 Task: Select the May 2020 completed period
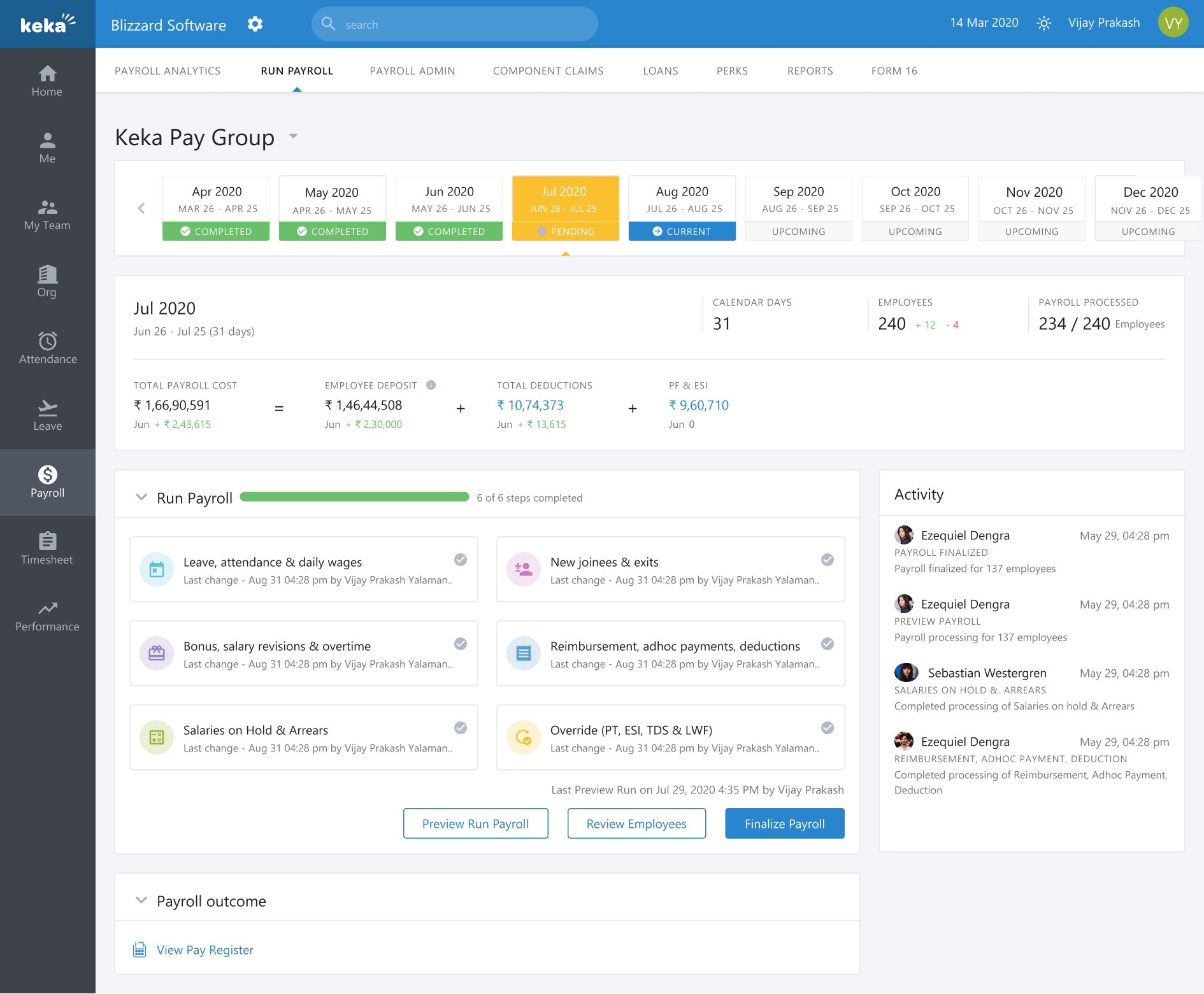pos(333,208)
